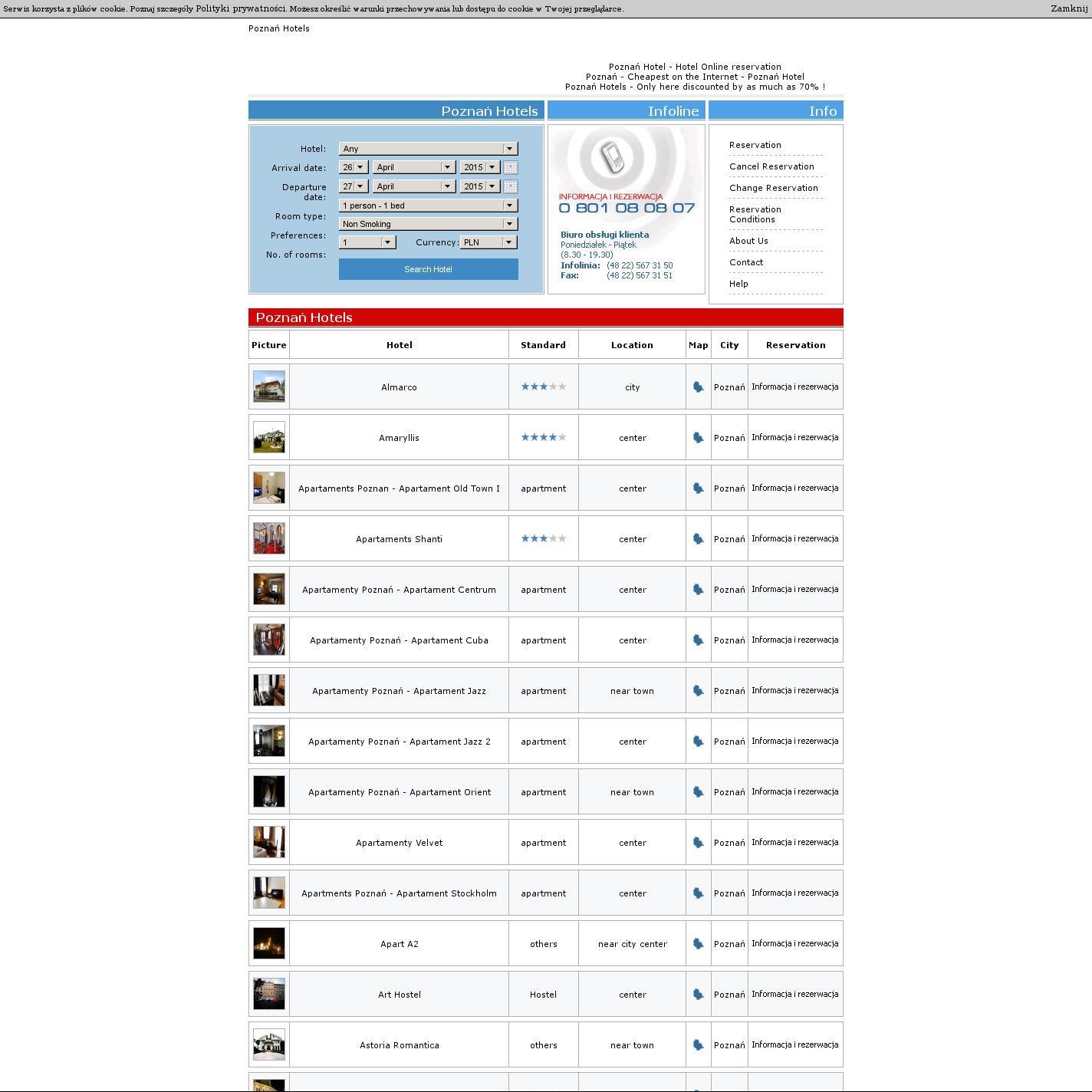Screen dimensions: 1092x1092
Task: Expand the Currency PLN dropdown
Action: pyautogui.click(x=488, y=242)
